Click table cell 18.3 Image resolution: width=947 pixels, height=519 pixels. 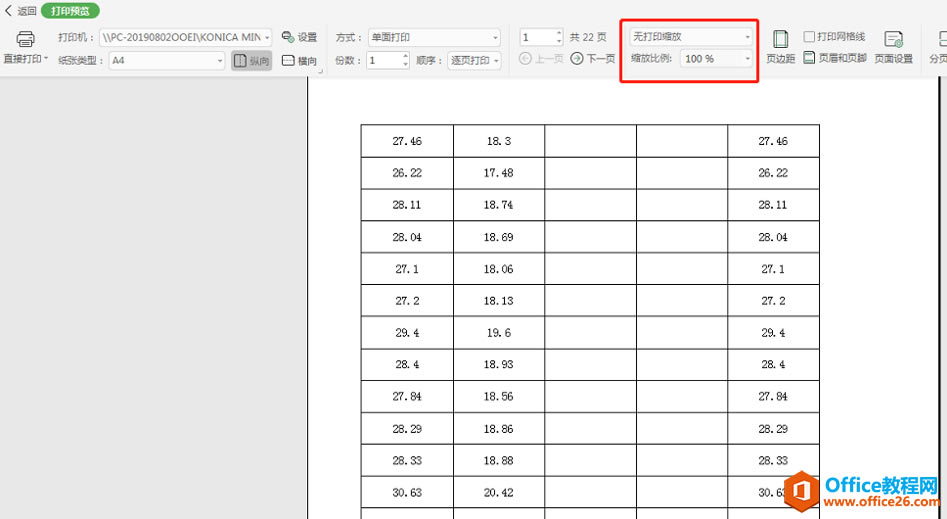tap(499, 141)
